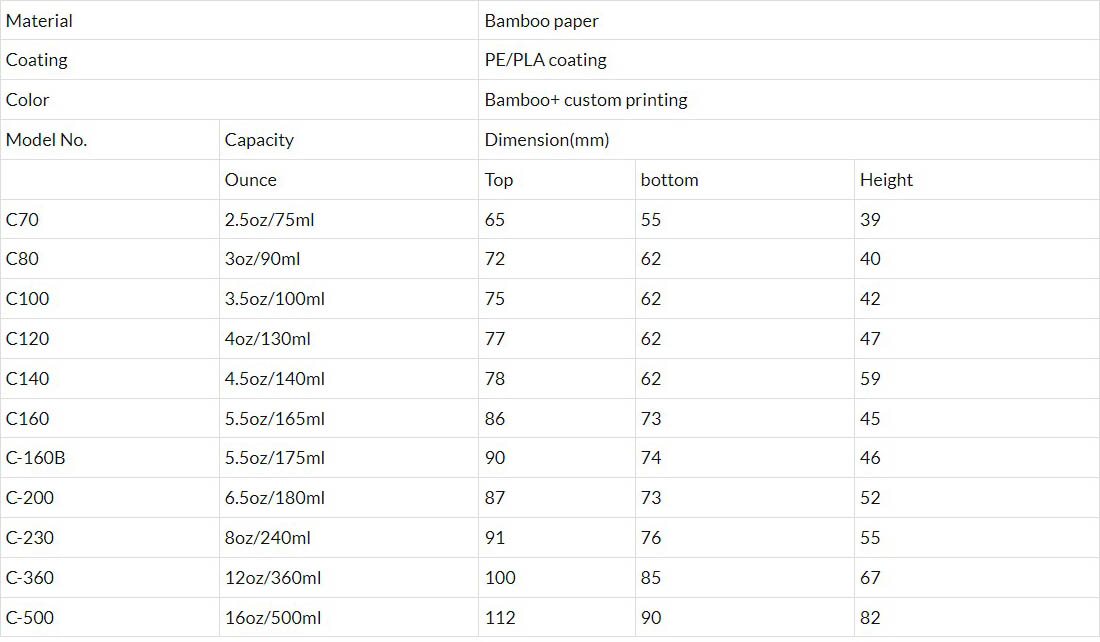Click the Height column header
Screen dimensions: 1100x642
[886, 180]
